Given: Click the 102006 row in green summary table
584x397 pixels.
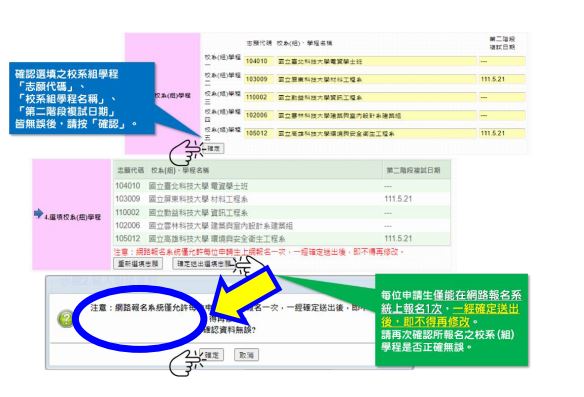Looking at the screenshot, I should pyautogui.click(x=282, y=226).
